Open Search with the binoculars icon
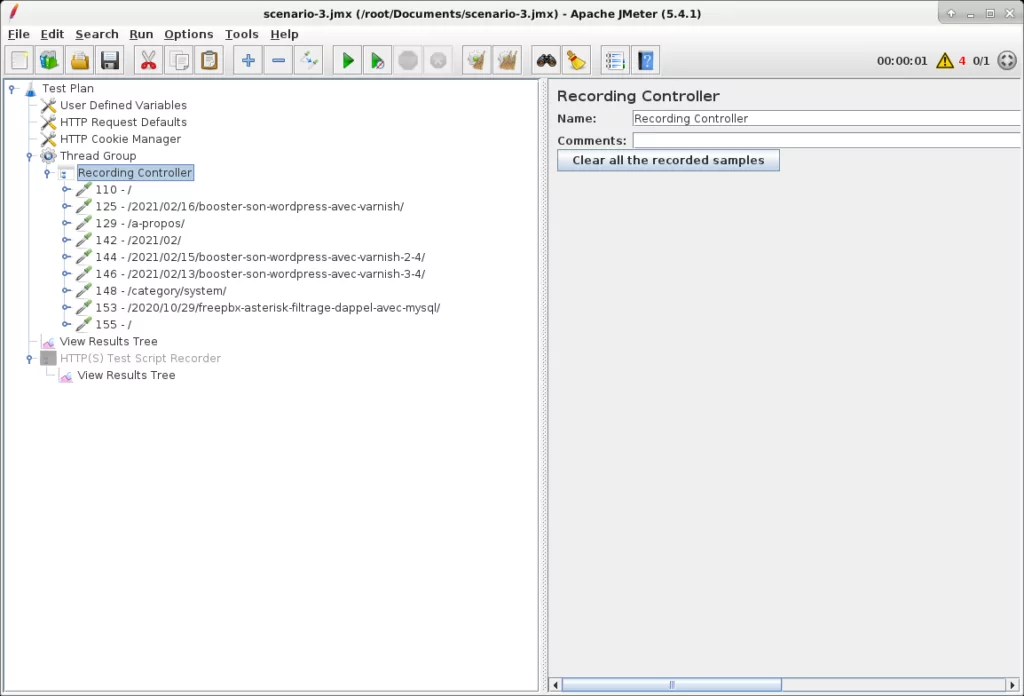This screenshot has width=1024, height=696. pyautogui.click(x=546, y=61)
